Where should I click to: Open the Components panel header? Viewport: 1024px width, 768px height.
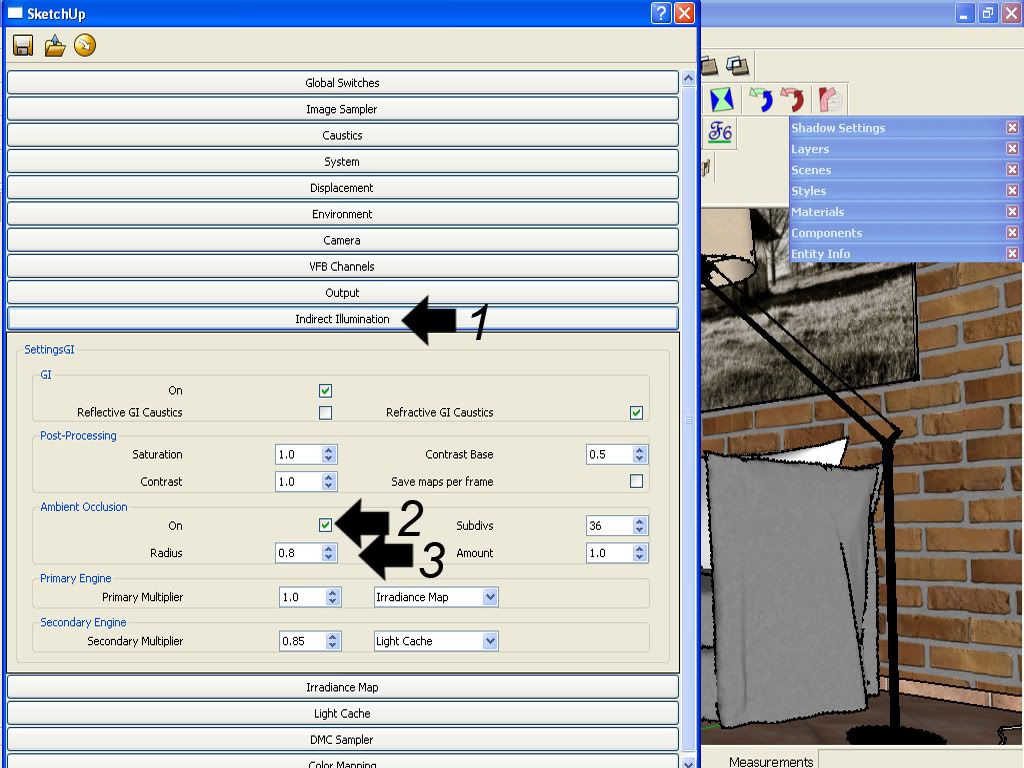pos(905,232)
